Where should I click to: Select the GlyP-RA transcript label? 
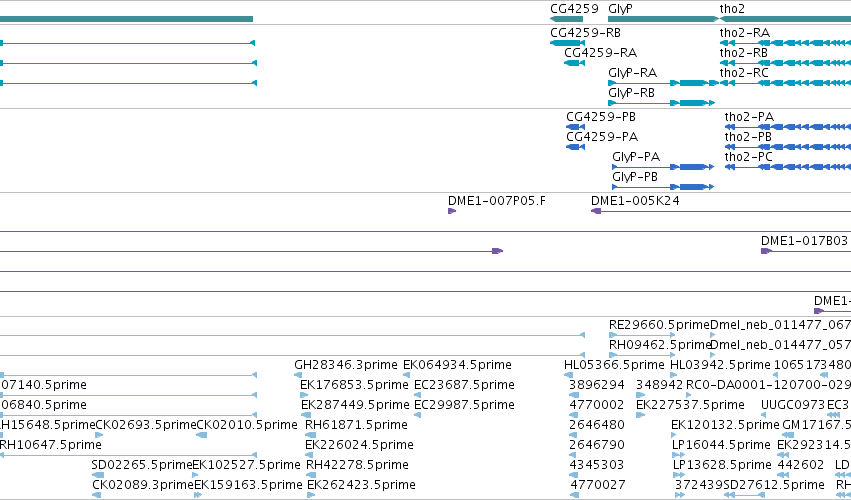click(632, 73)
